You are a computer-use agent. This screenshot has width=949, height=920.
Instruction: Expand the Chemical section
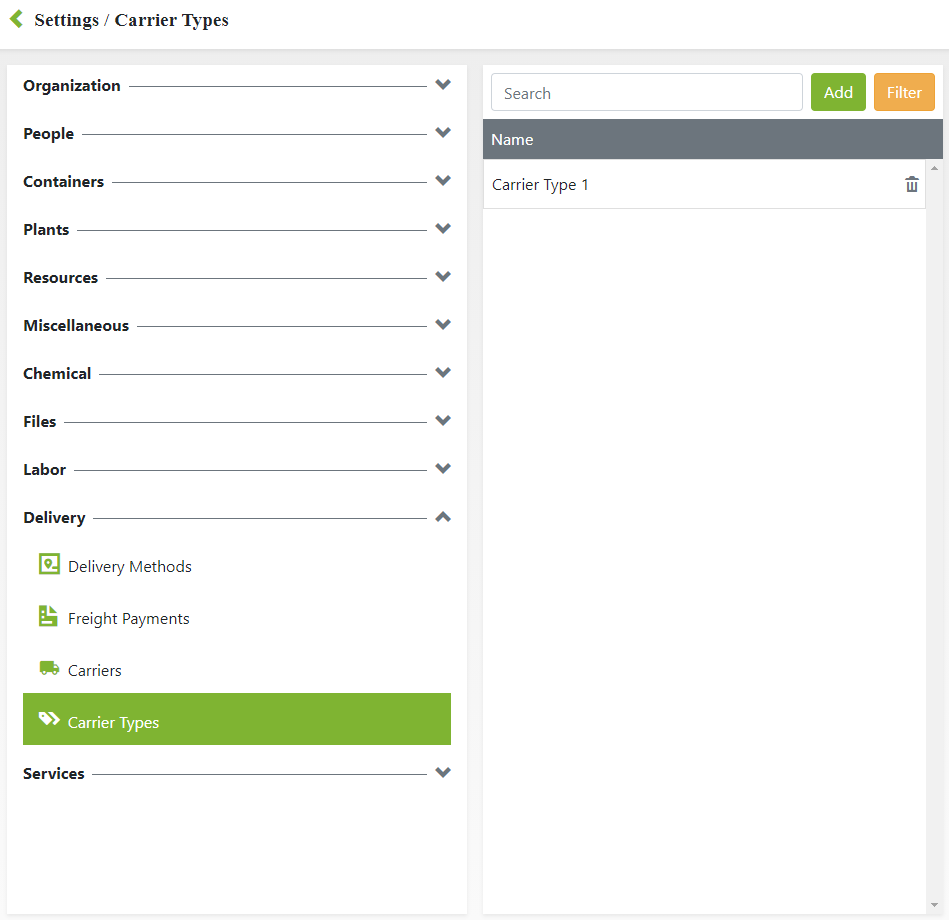pos(443,373)
